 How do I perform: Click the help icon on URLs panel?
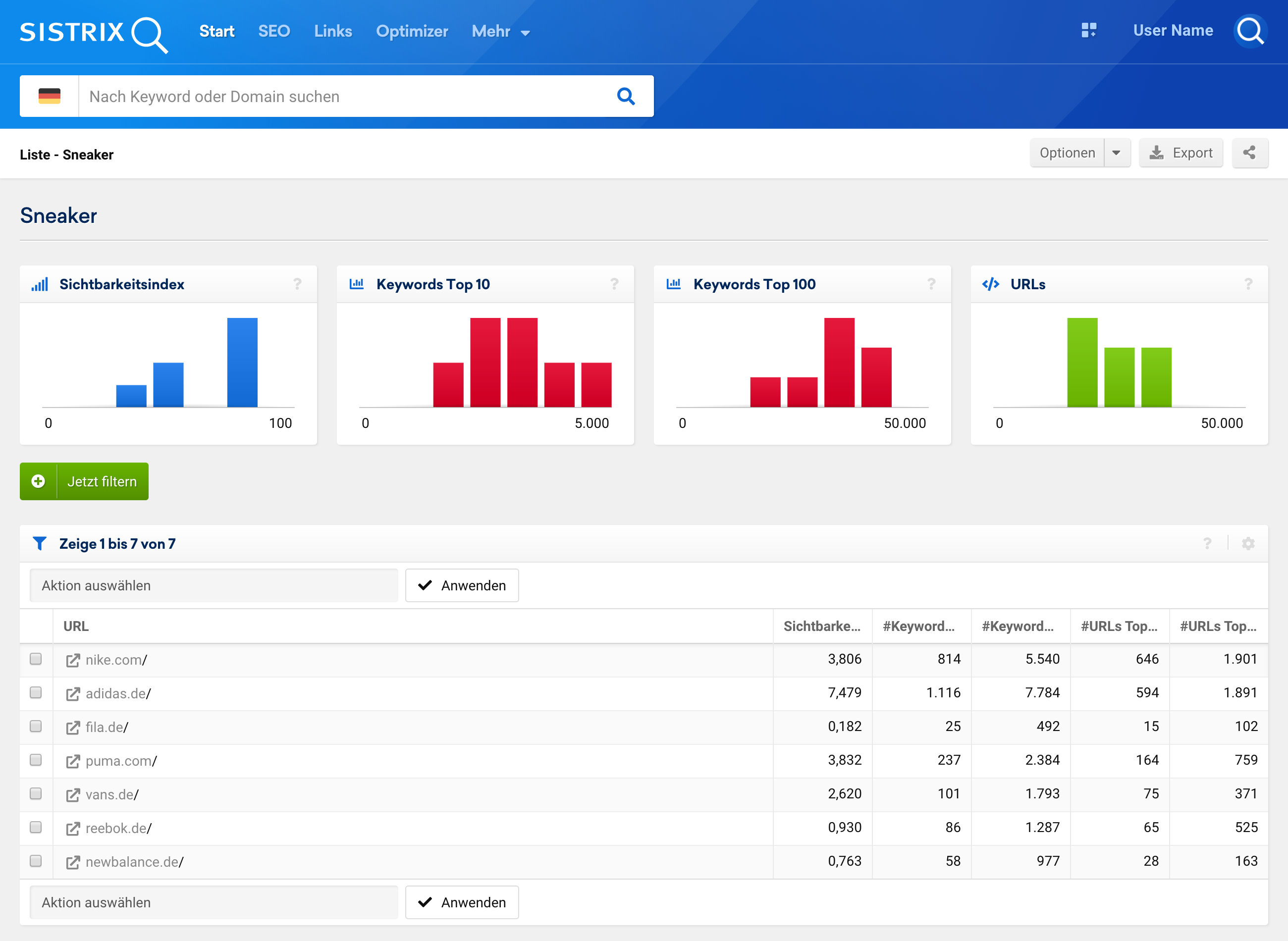pyautogui.click(x=1248, y=284)
